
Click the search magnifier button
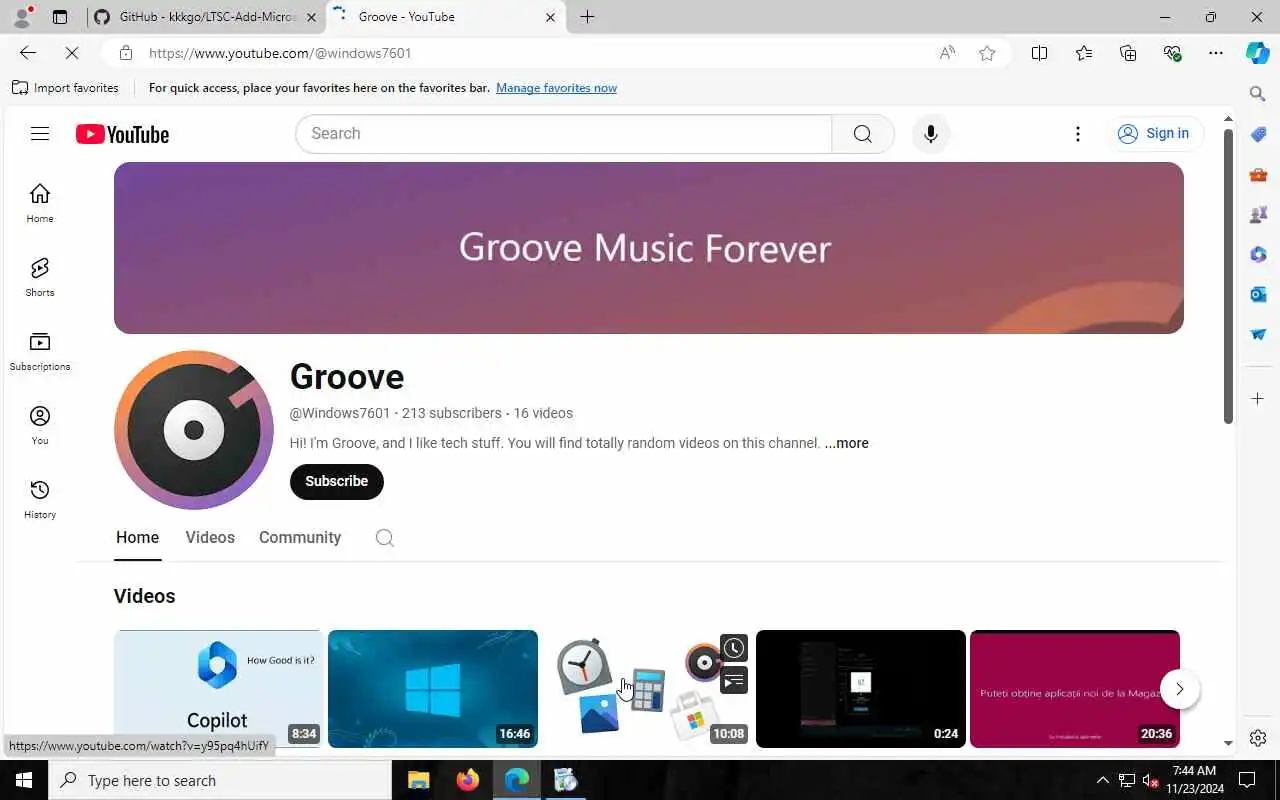tap(862, 134)
